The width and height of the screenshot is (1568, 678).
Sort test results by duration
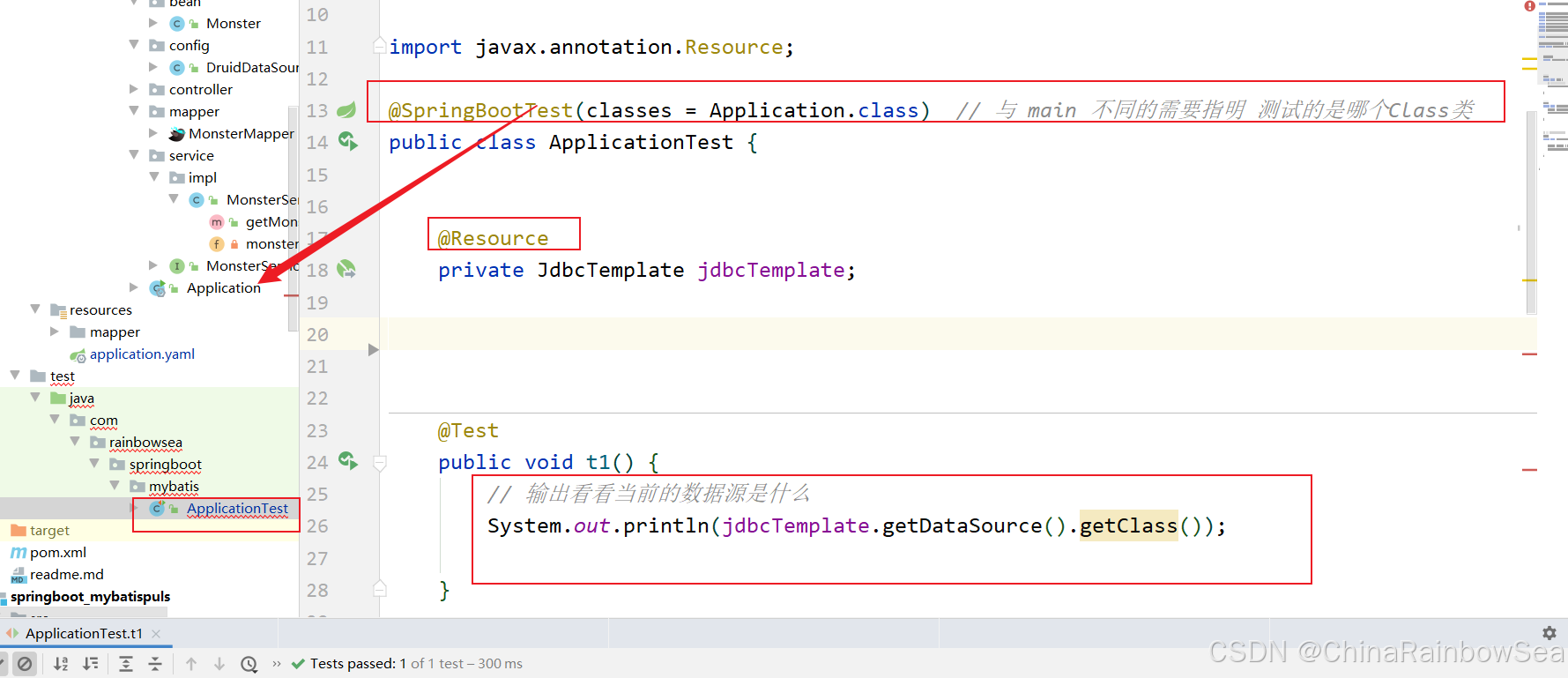pos(91,664)
